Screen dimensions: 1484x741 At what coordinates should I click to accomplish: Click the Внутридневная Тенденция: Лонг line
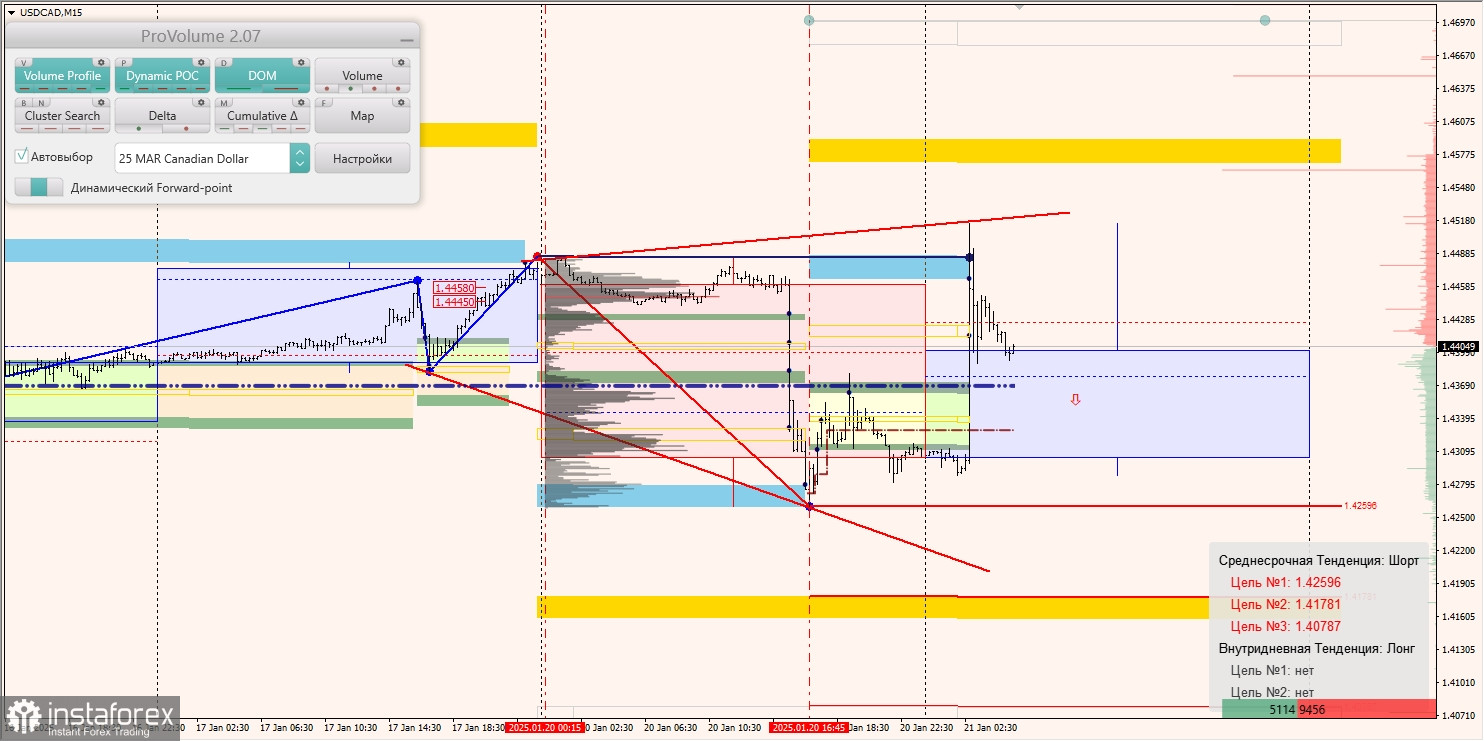pos(1316,648)
